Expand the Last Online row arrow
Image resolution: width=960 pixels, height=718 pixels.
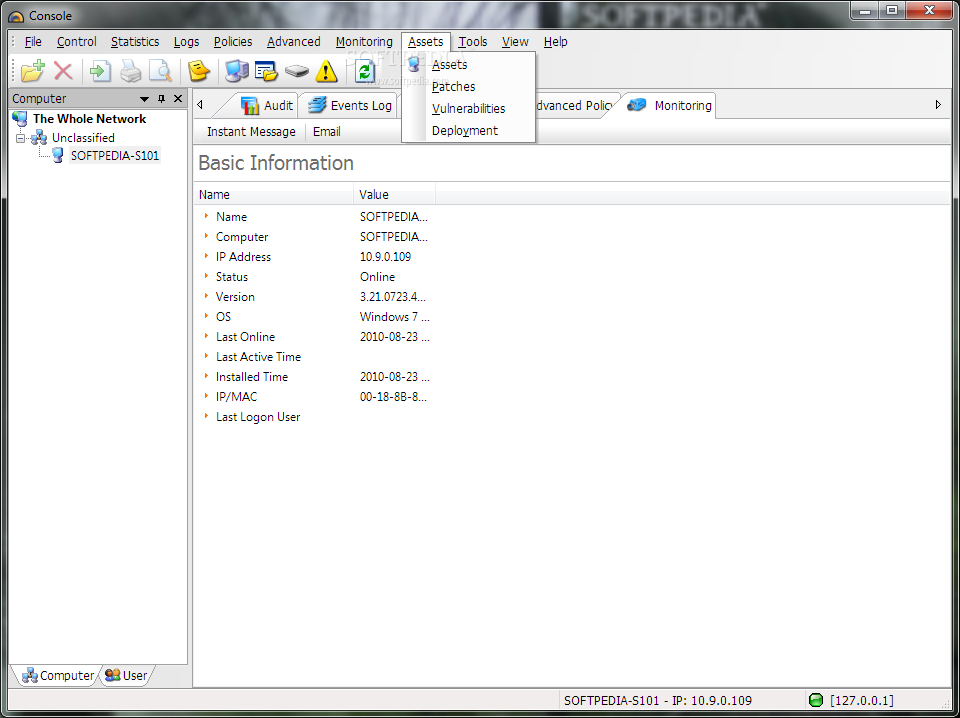(207, 336)
